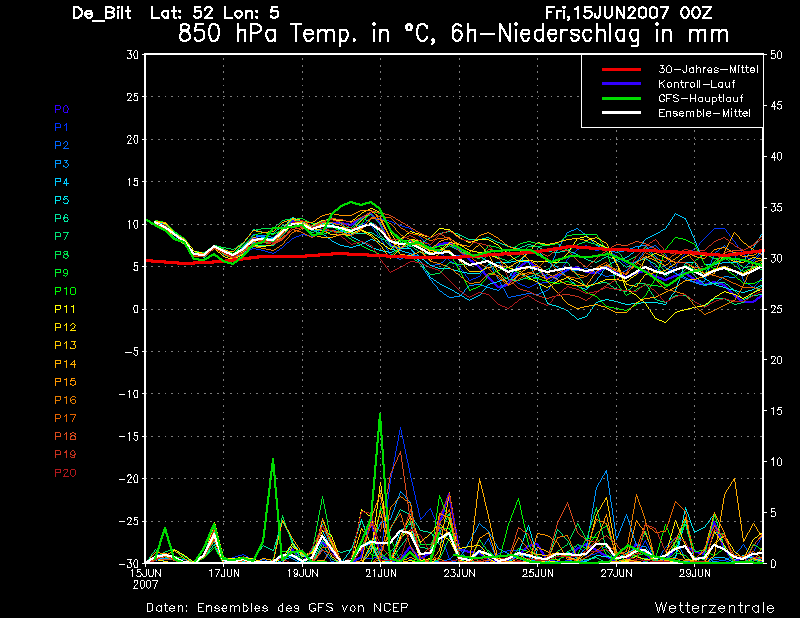The width and height of the screenshot is (800, 618).
Task: Click the P11 ensemble member label
Action: [65, 309]
